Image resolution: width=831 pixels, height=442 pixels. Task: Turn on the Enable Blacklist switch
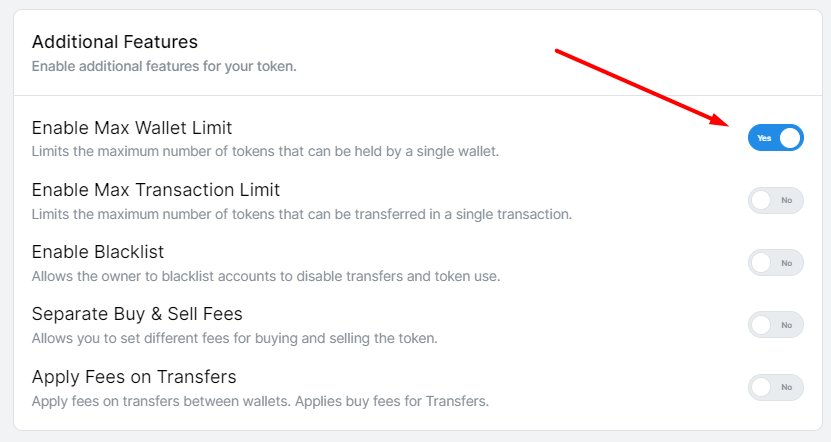[x=775, y=262]
